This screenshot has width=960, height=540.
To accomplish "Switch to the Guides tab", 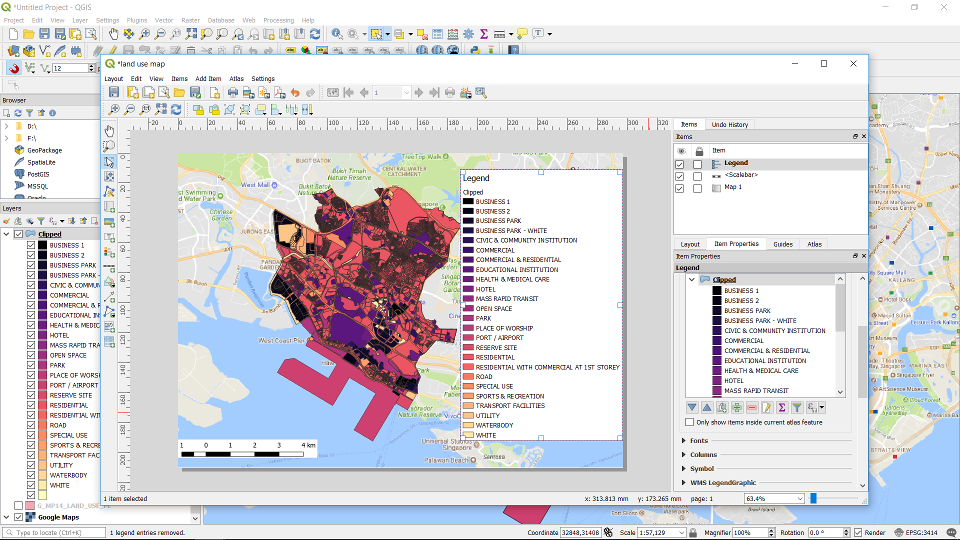I will 782,244.
